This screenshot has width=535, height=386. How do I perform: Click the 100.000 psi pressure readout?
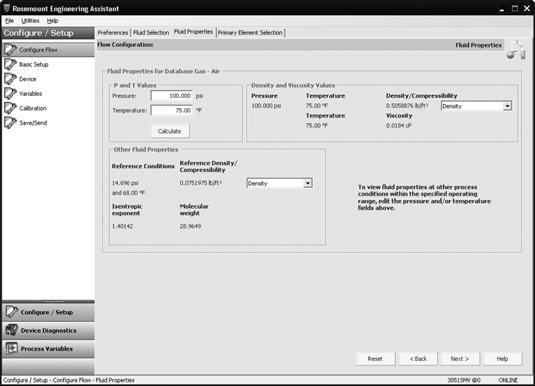(266, 106)
